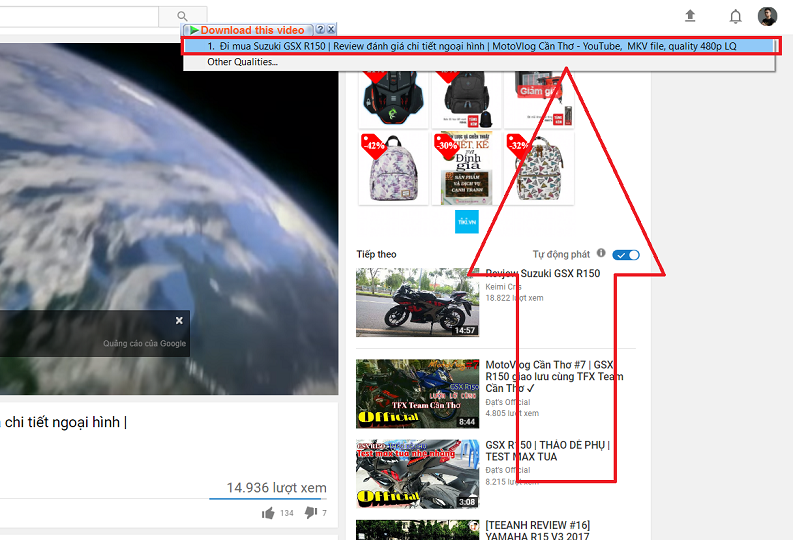This screenshot has height=540, width=793.
Task: Click the autoplay info icon
Action: (601, 253)
